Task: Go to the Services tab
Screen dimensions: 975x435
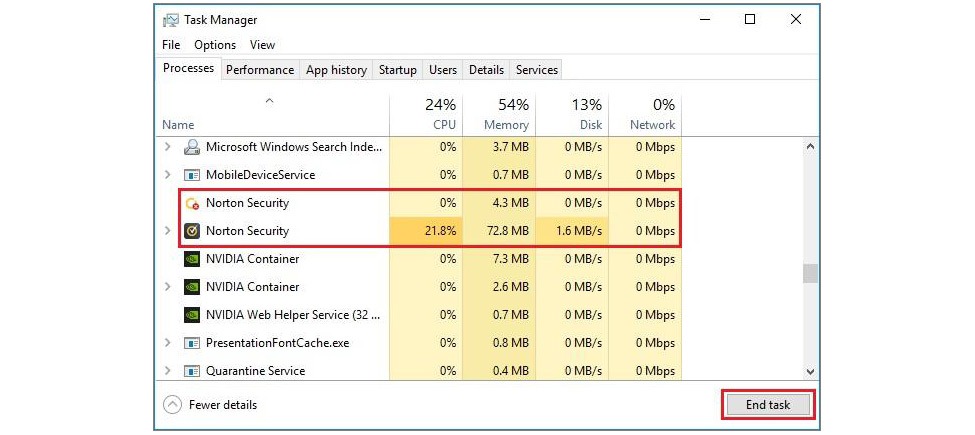Action: (537, 70)
